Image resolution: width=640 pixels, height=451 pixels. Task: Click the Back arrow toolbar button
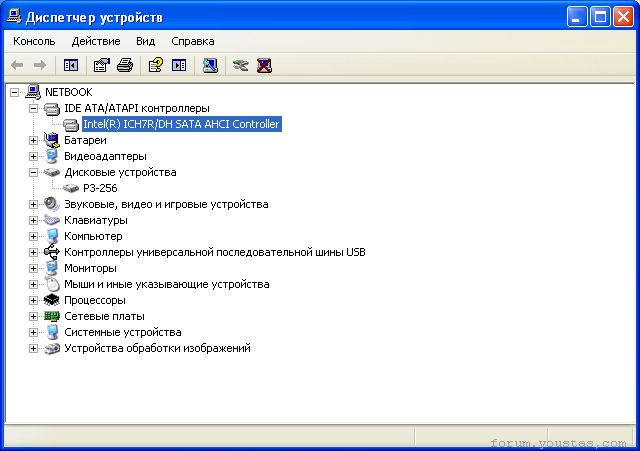click(x=17, y=65)
